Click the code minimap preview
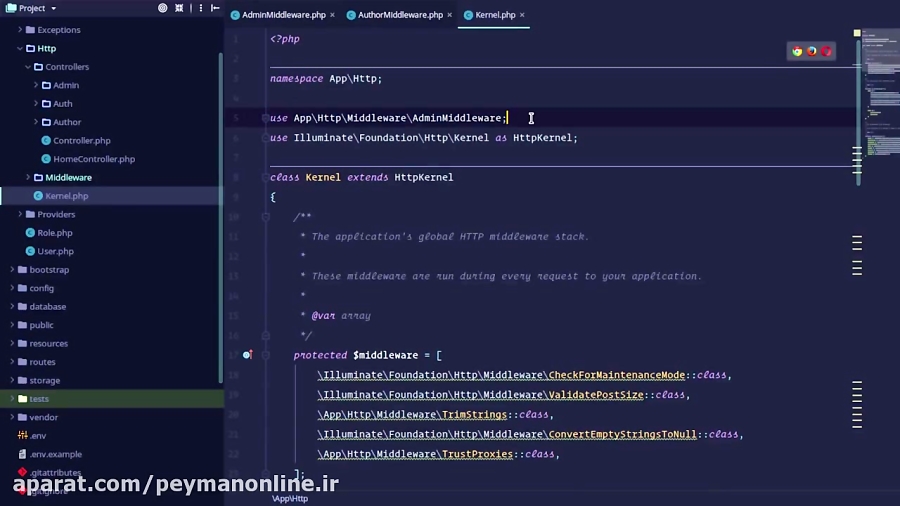Viewport: 900px width, 506px height. coord(881,92)
